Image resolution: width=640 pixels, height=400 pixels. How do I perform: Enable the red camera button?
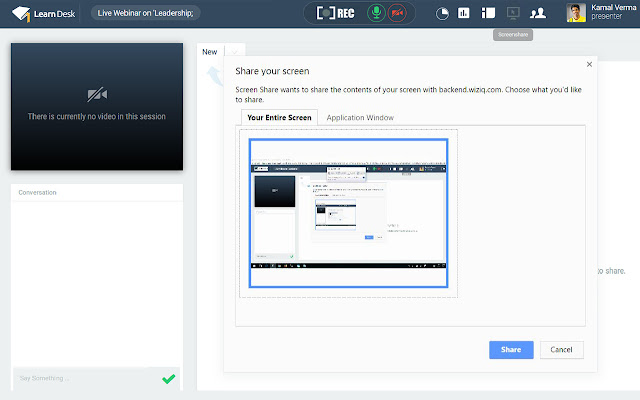point(397,13)
